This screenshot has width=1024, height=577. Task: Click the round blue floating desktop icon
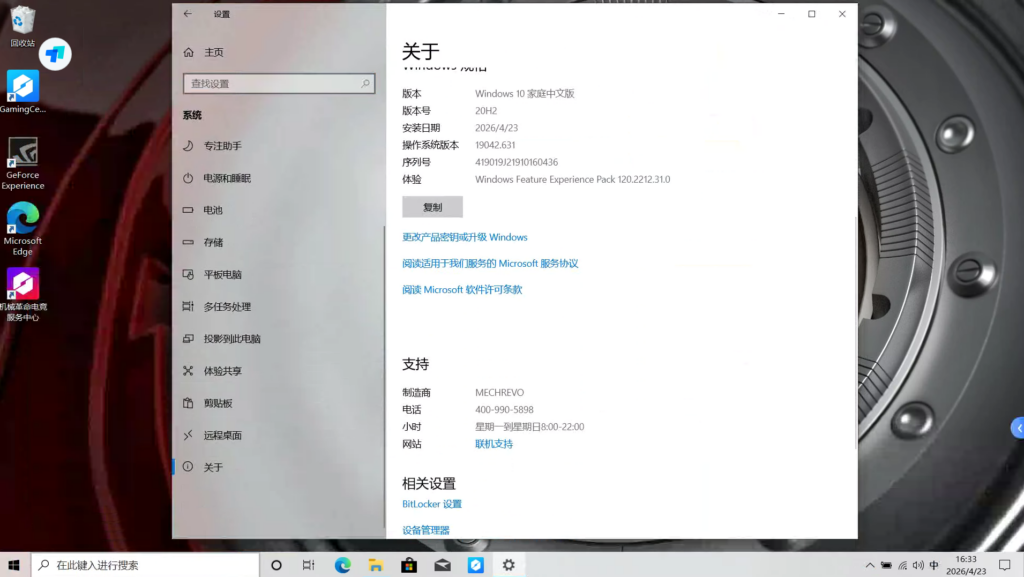point(55,54)
